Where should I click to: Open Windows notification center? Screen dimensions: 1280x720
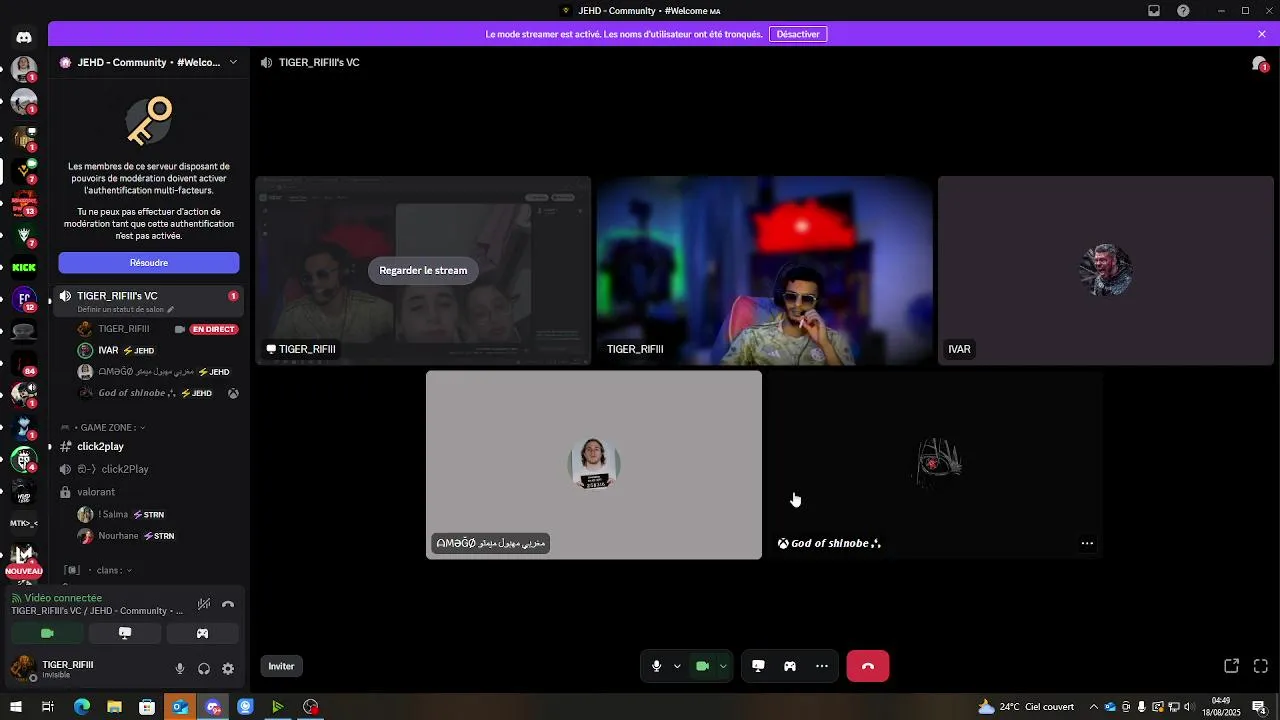1259,707
